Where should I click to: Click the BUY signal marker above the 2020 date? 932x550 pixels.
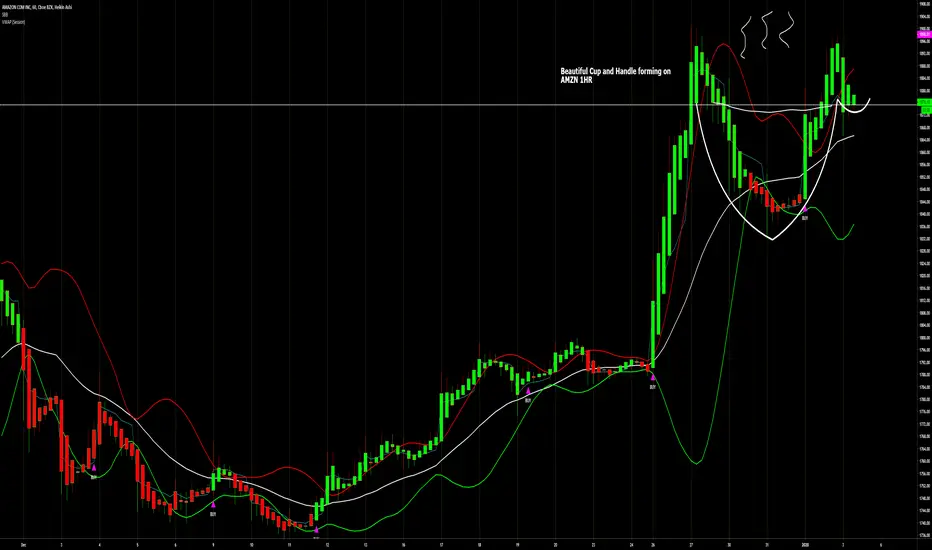click(x=805, y=209)
